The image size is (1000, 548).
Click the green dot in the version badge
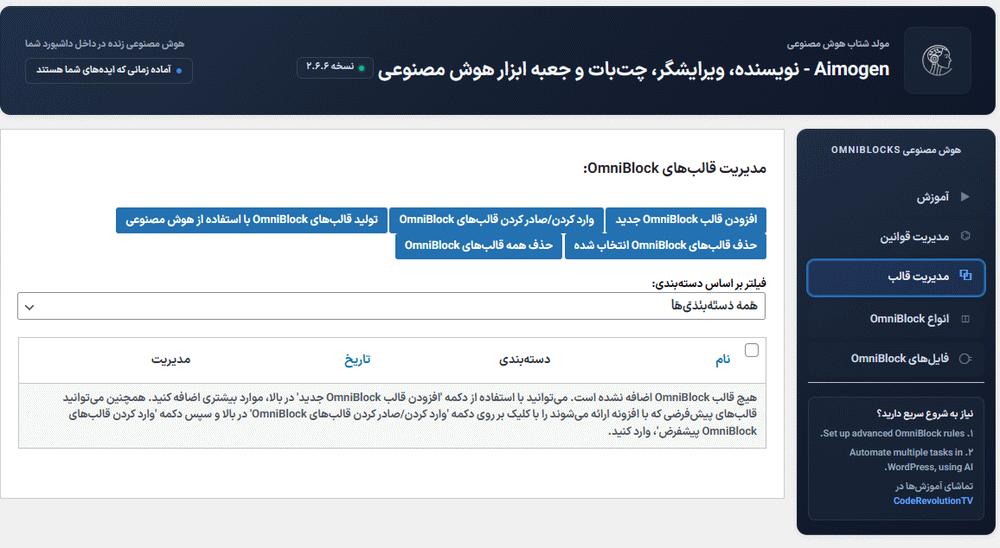362,68
